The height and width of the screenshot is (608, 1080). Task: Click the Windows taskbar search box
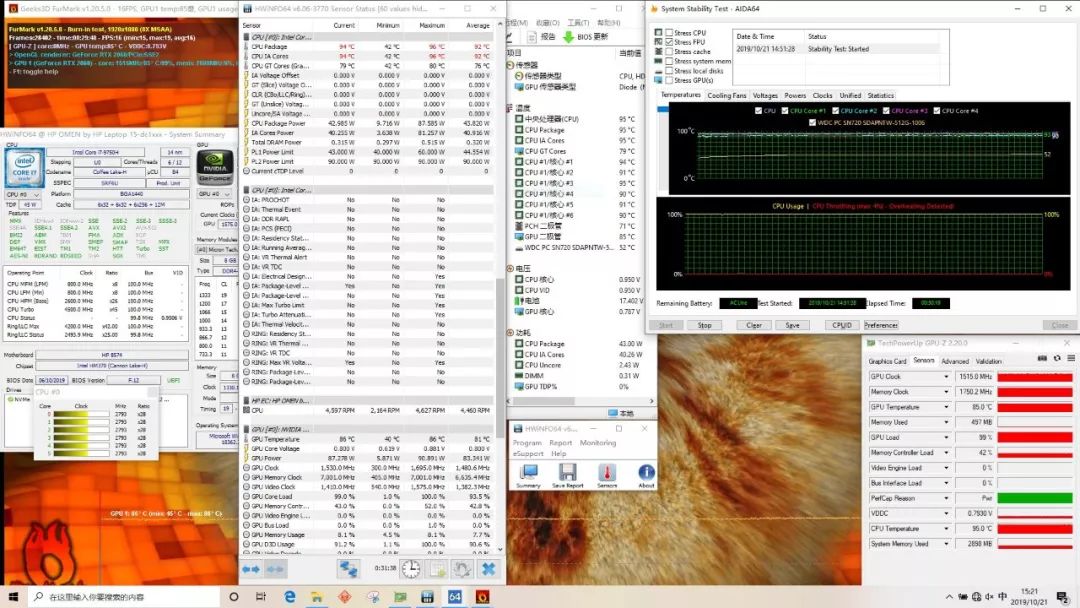(x=95, y=597)
